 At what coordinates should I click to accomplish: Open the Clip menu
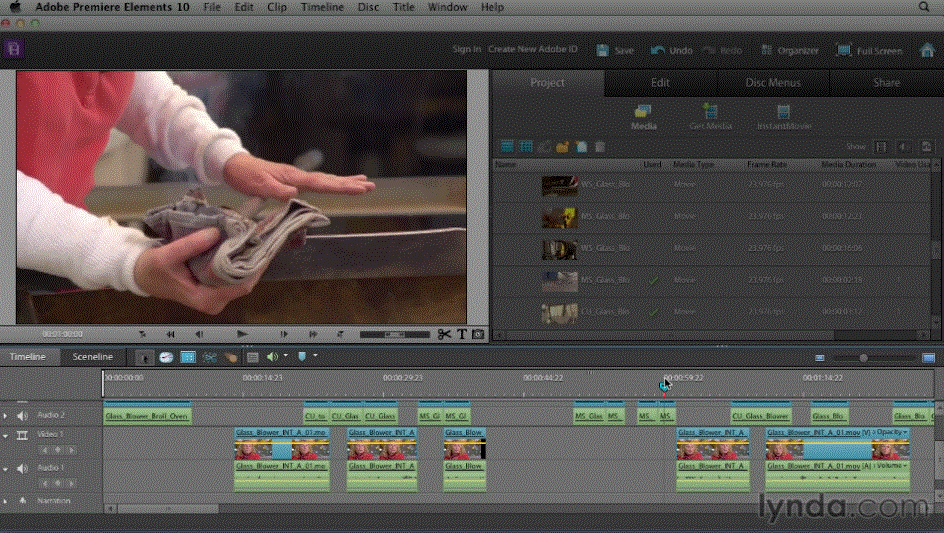pos(277,7)
